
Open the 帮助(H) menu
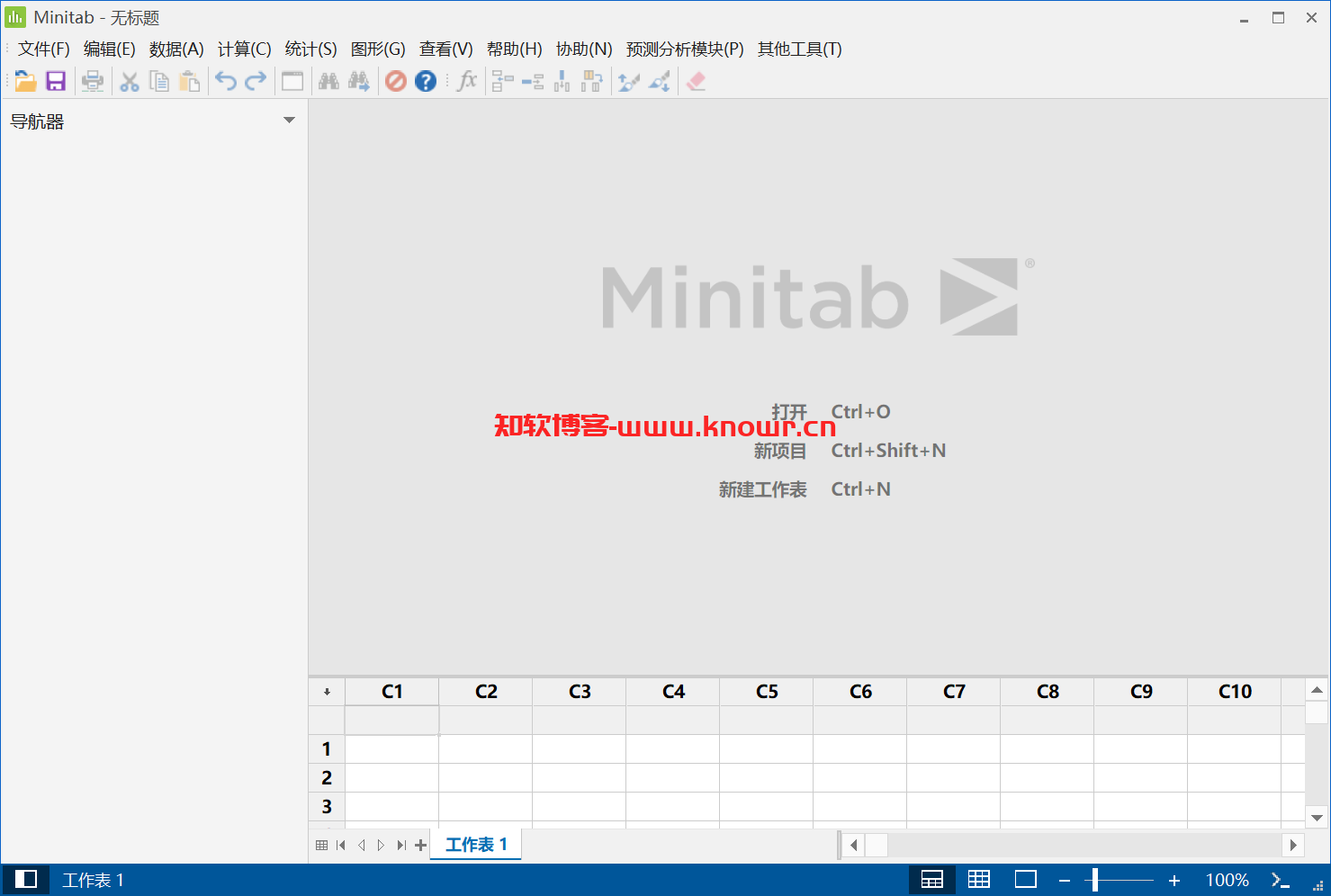(514, 49)
